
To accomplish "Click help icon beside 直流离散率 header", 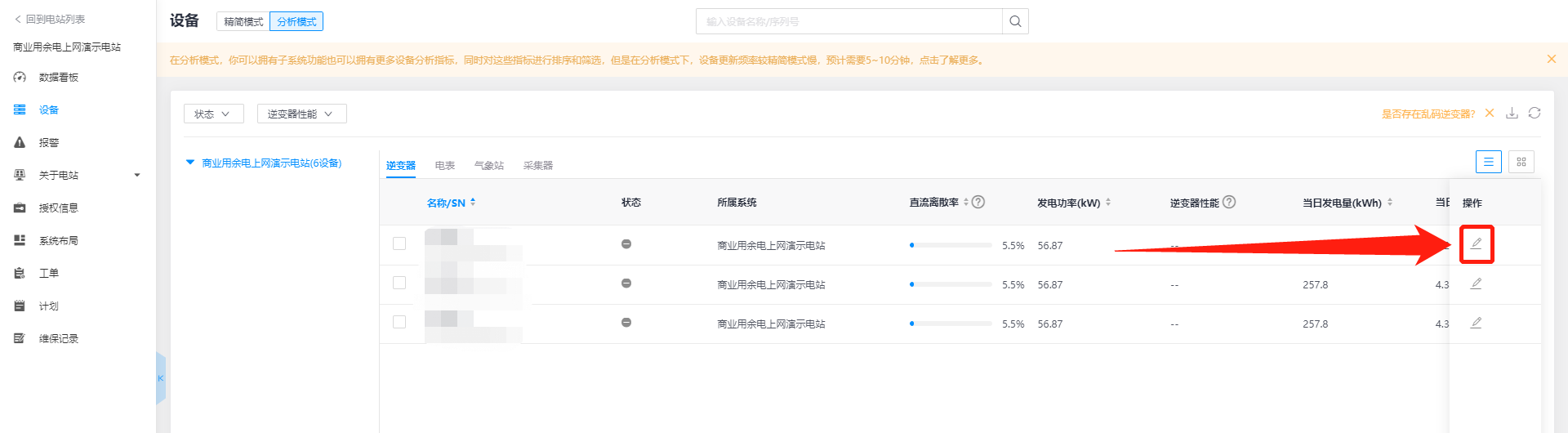I will point(978,202).
